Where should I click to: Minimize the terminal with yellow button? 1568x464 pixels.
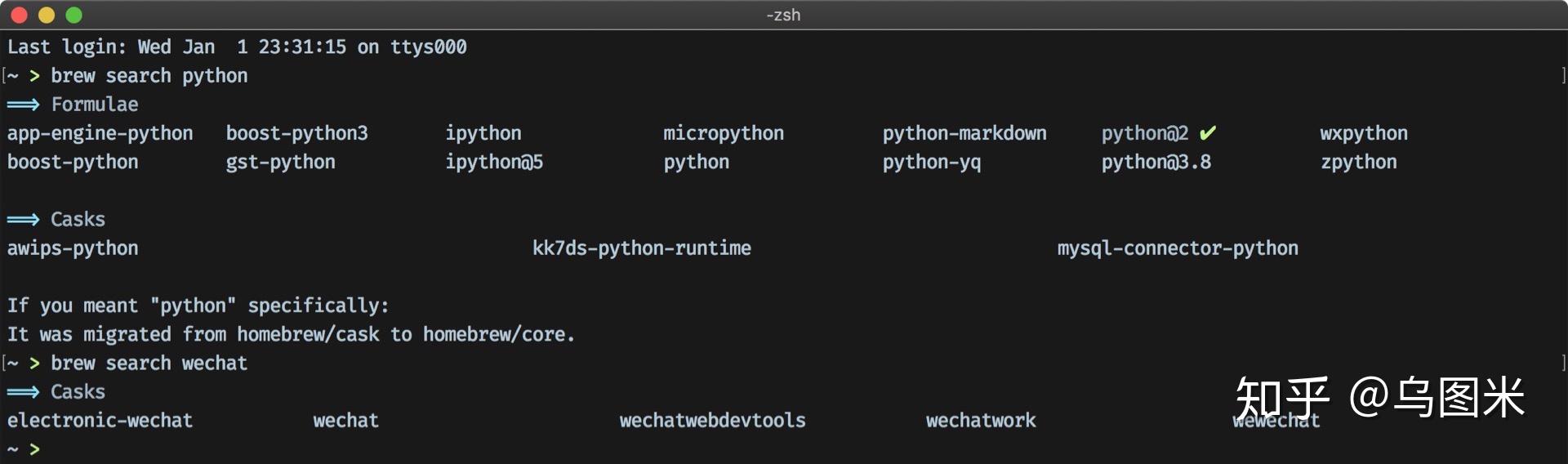coord(47,15)
